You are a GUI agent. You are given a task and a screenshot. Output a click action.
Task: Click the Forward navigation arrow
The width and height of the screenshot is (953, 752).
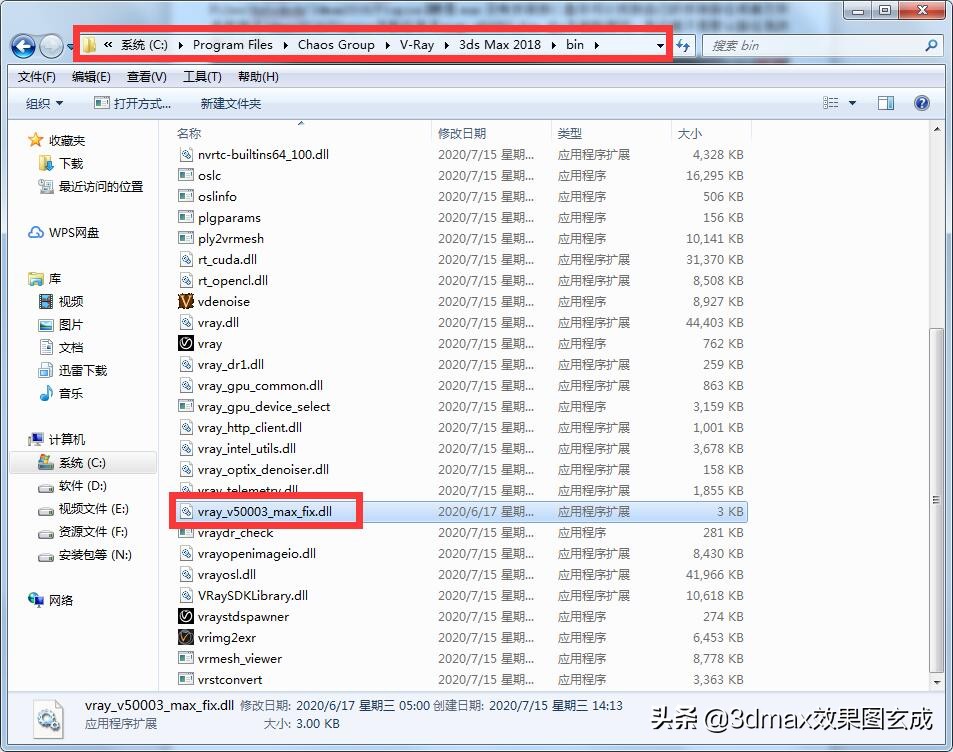pyautogui.click(x=51, y=46)
